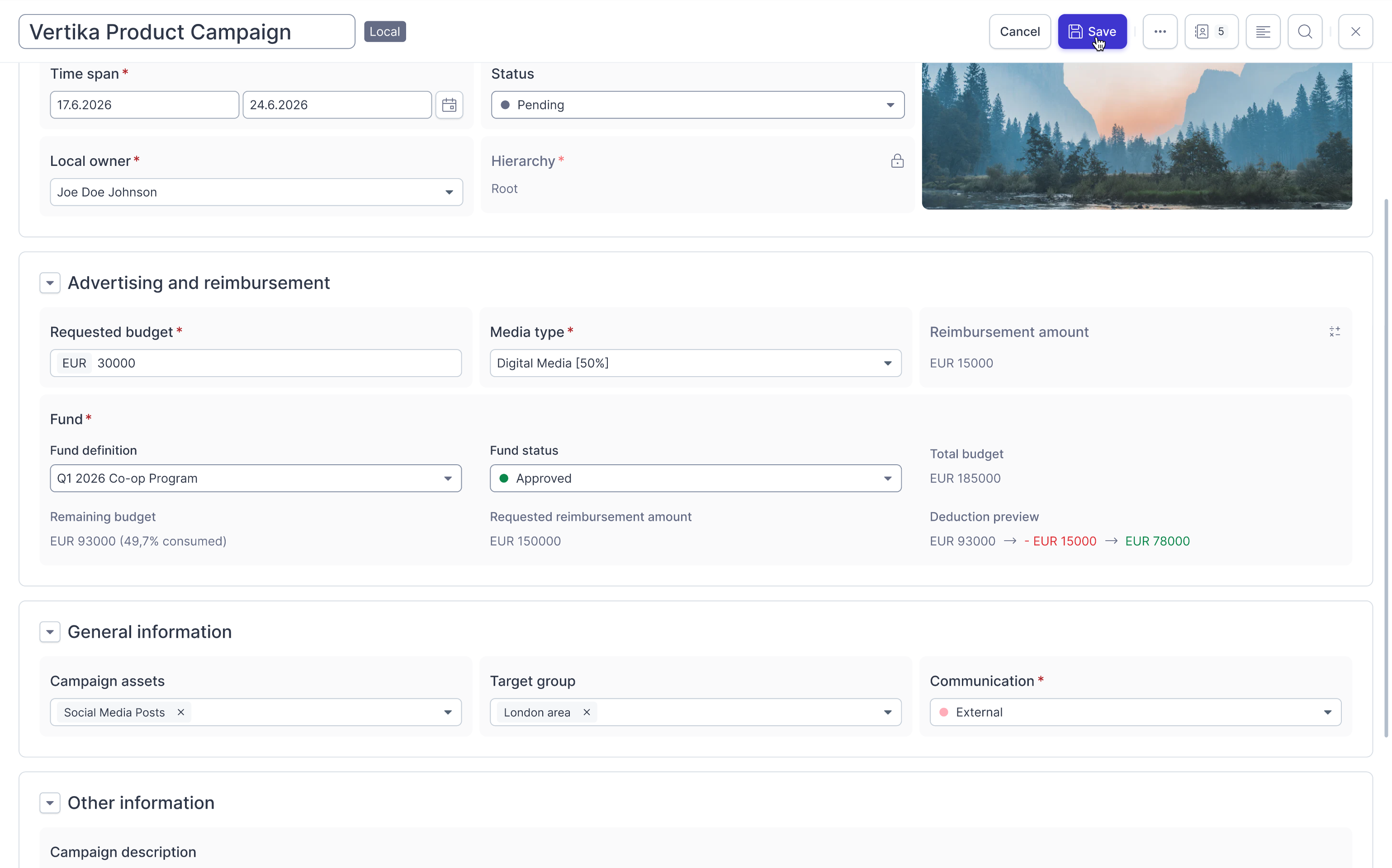Click the Campaign description label

[x=123, y=852]
